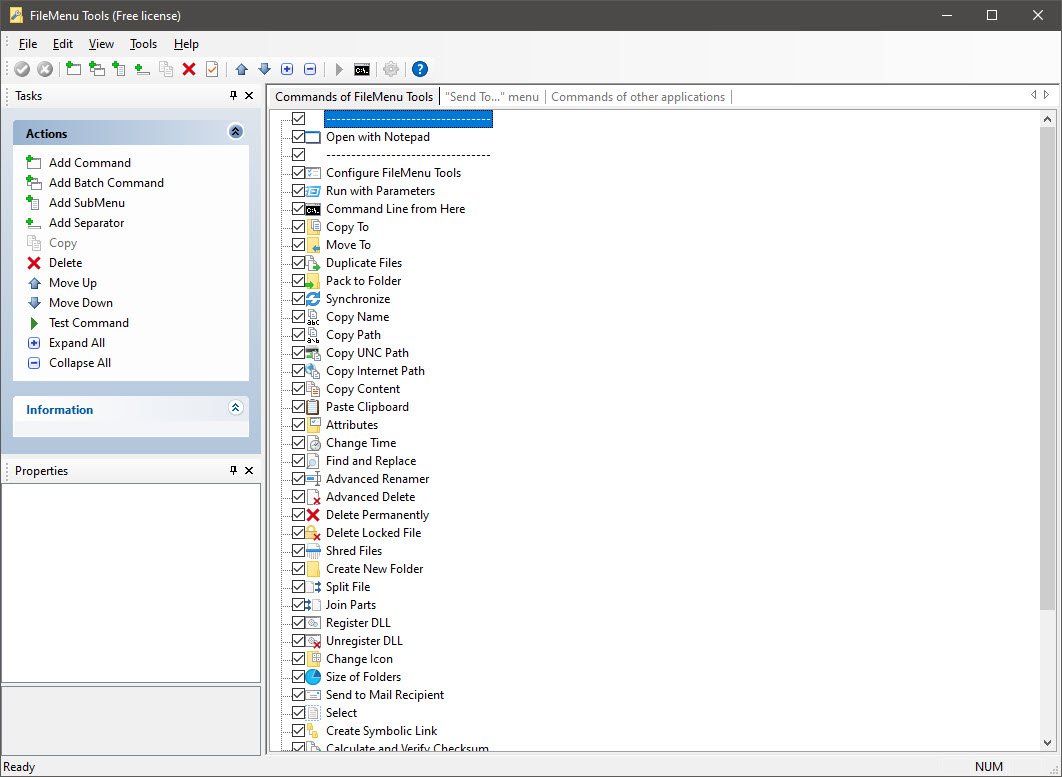Toggle the Copy Path checkbox
Image resolution: width=1062 pixels, height=777 pixels.
[x=298, y=335]
